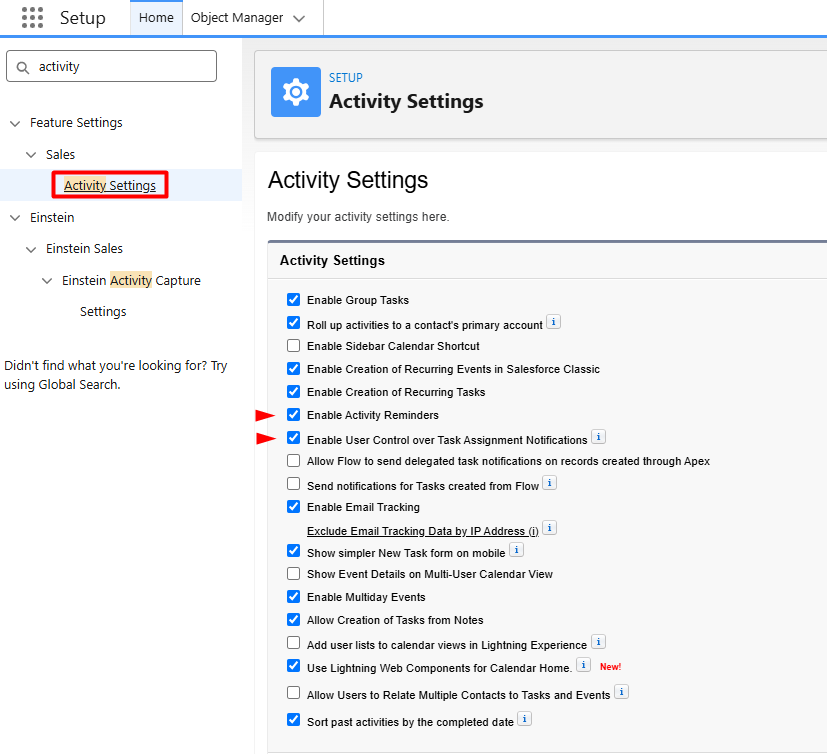This screenshot has height=754, width=827.
Task: Toggle User Control over Task Assignment Notifications
Action: tap(293, 438)
